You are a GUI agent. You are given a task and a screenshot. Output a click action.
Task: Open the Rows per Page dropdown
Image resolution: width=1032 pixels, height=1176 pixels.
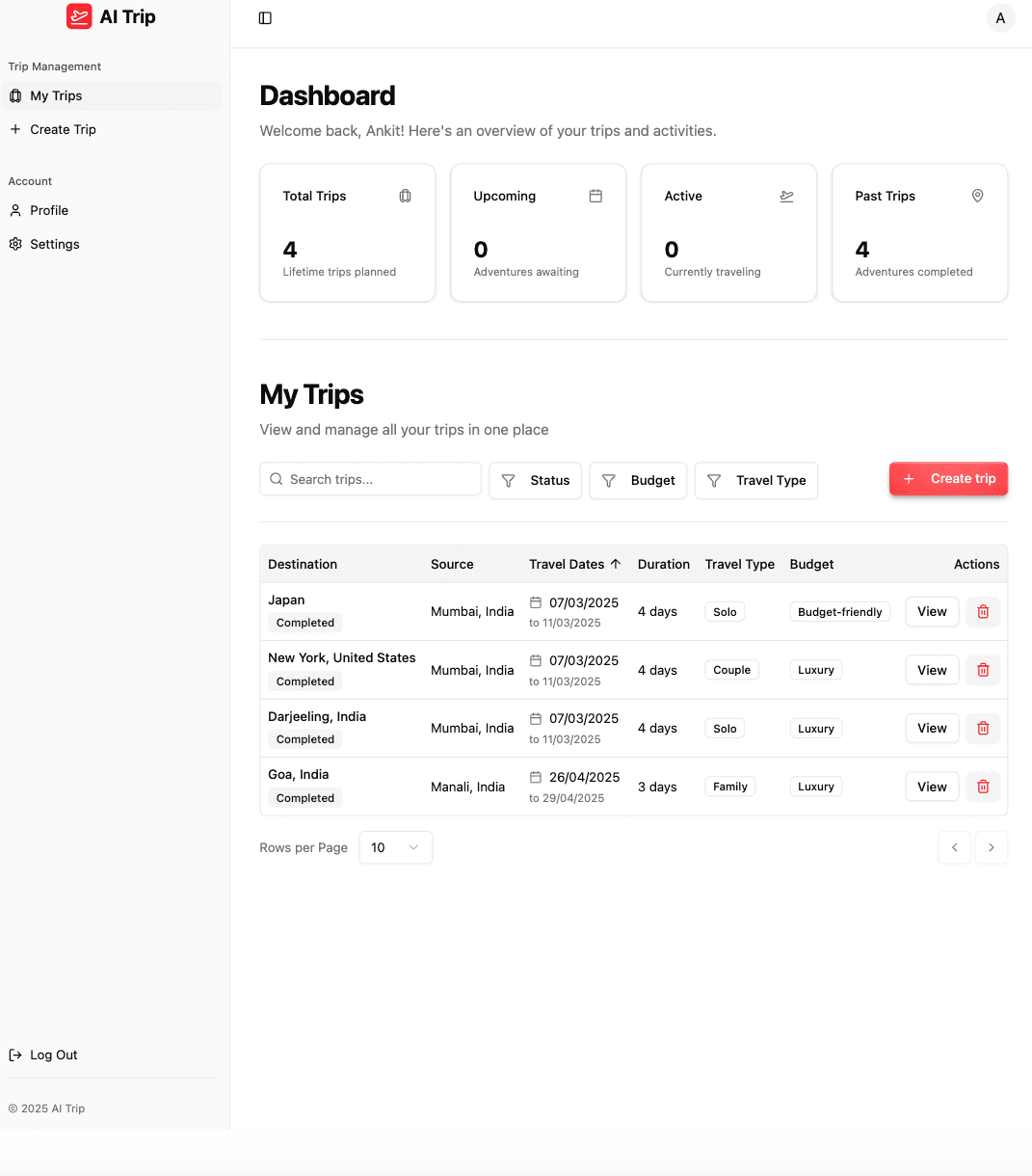coord(395,847)
